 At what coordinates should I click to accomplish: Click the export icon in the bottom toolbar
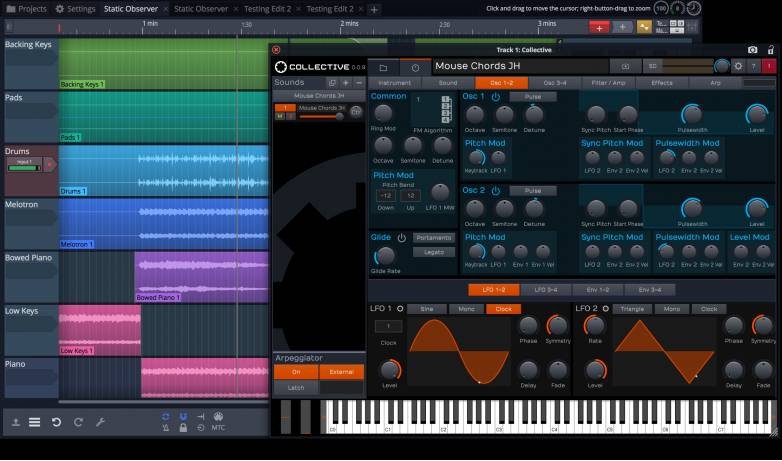[x=15, y=422]
